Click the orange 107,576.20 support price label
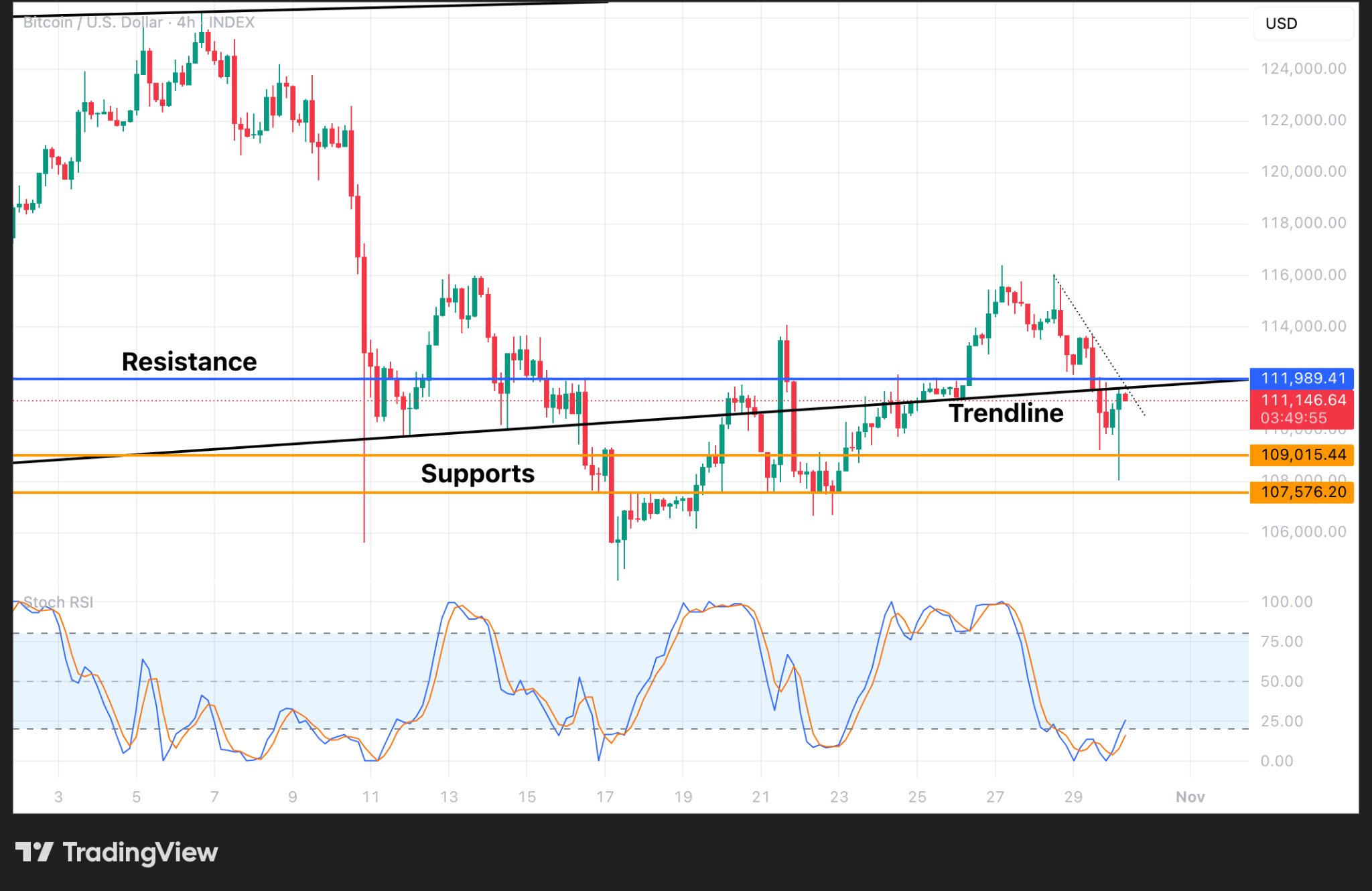 [1302, 492]
